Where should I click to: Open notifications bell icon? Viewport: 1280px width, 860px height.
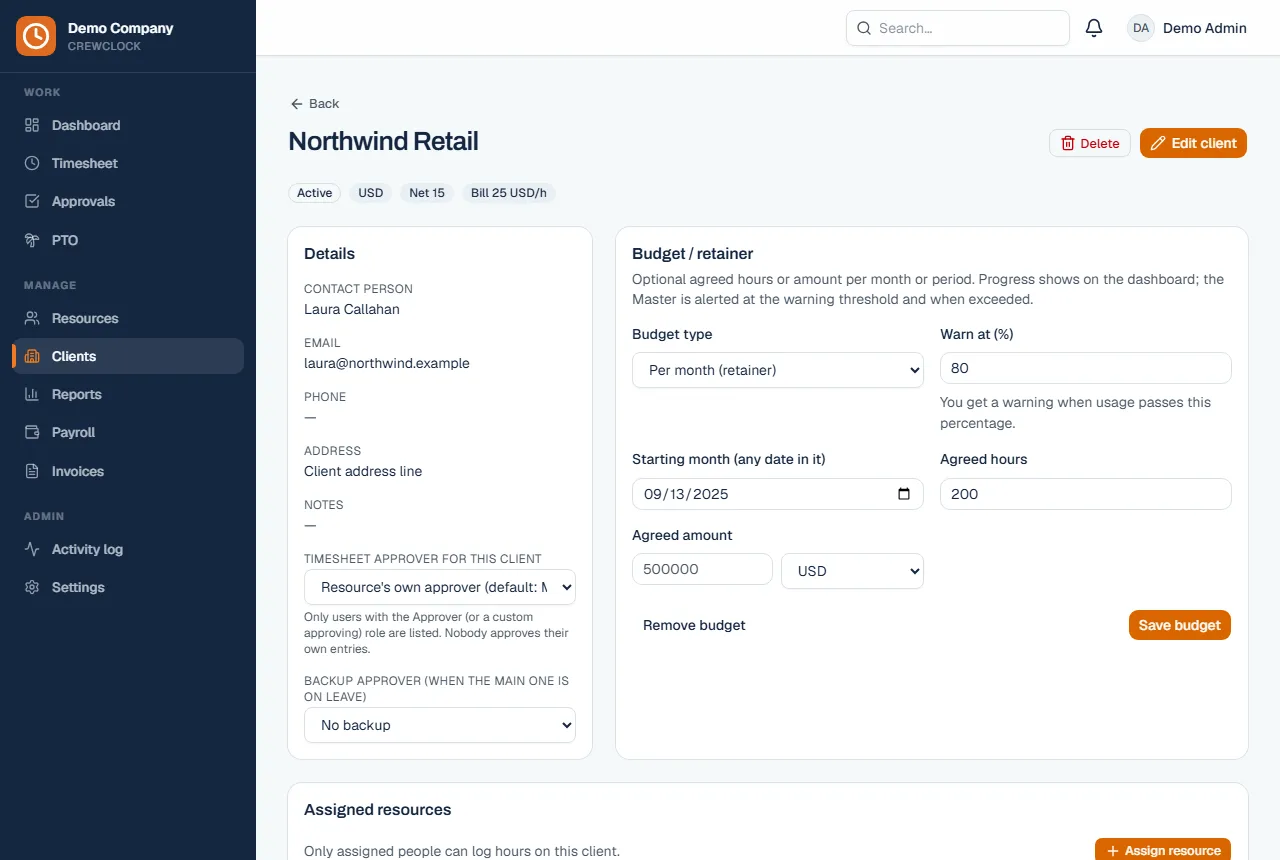[1094, 28]
